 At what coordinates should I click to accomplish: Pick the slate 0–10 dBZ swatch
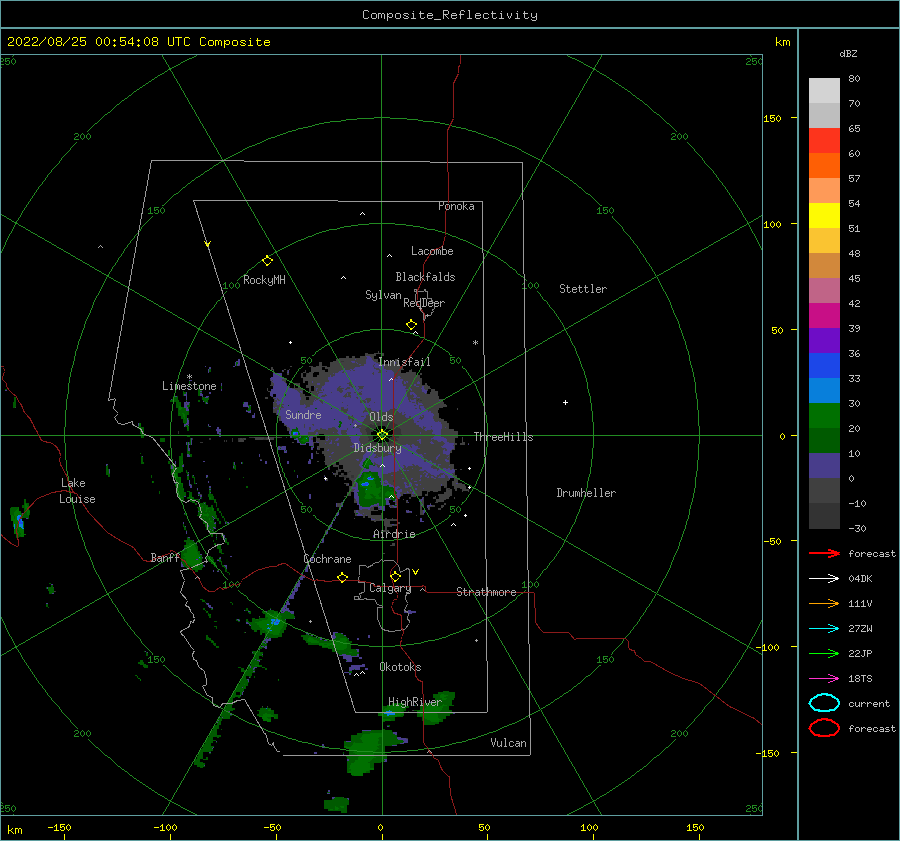point(824,466)
